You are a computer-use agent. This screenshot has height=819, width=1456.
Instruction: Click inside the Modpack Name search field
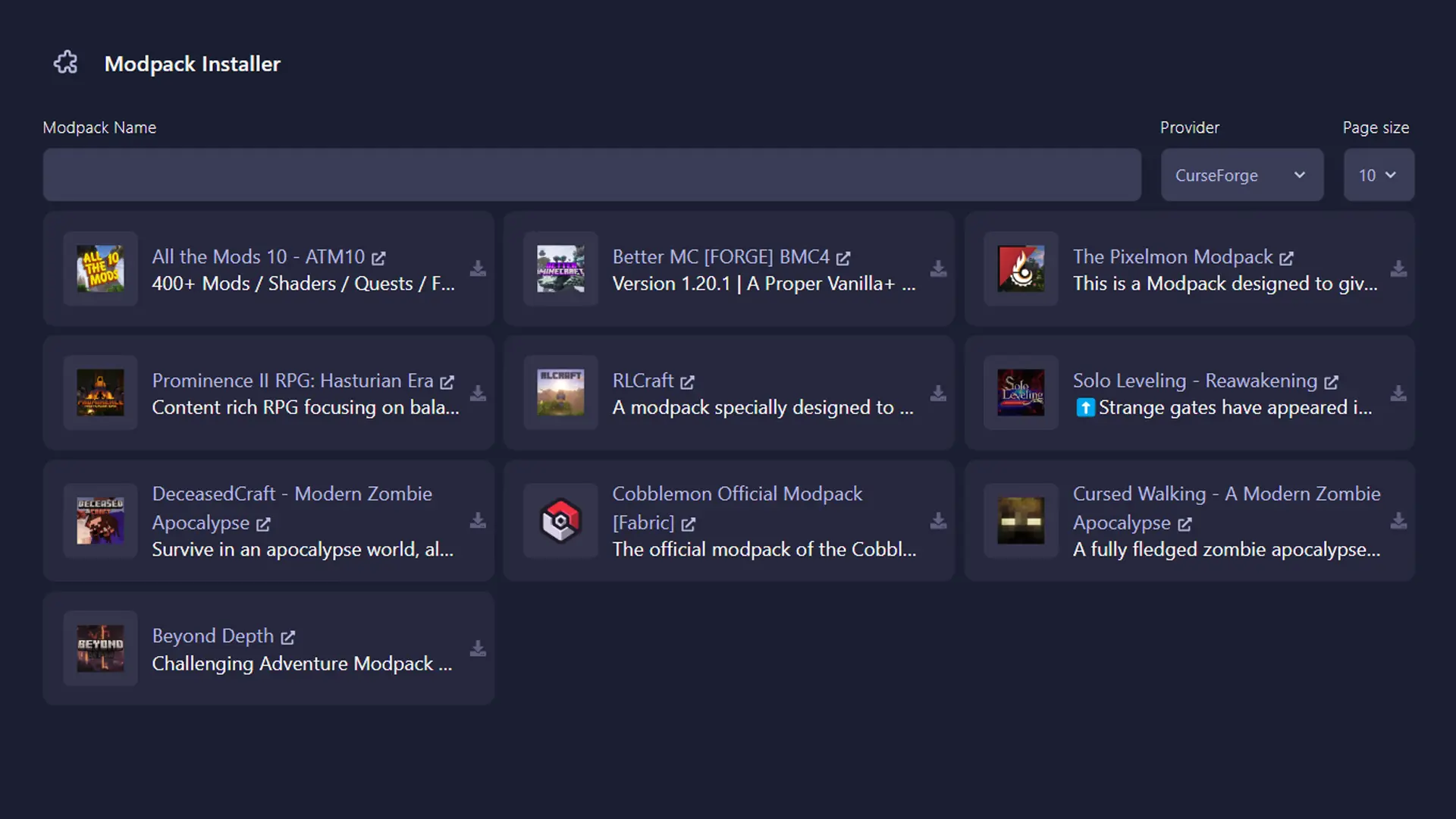(591, 174)
